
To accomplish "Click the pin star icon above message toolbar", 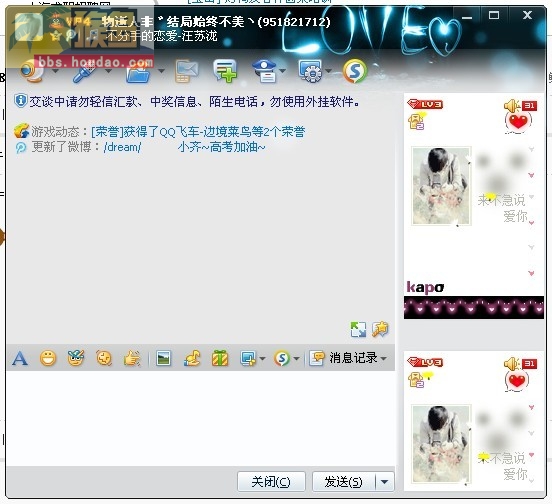I will pyautogui.click(x=380, y=329).
